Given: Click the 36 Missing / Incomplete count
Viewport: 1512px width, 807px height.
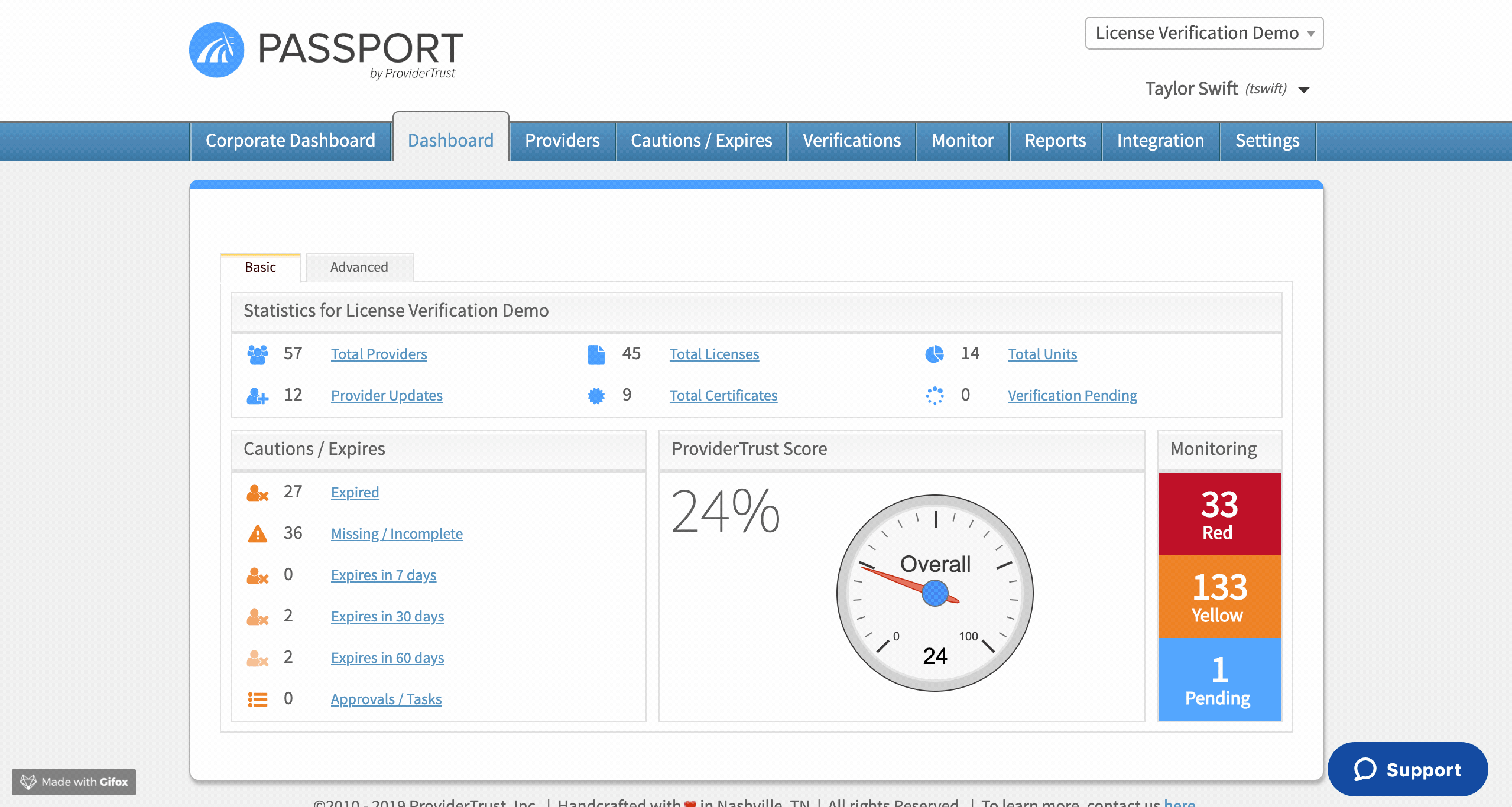Looking at the screenshot, I should click(x=293, y=533).
